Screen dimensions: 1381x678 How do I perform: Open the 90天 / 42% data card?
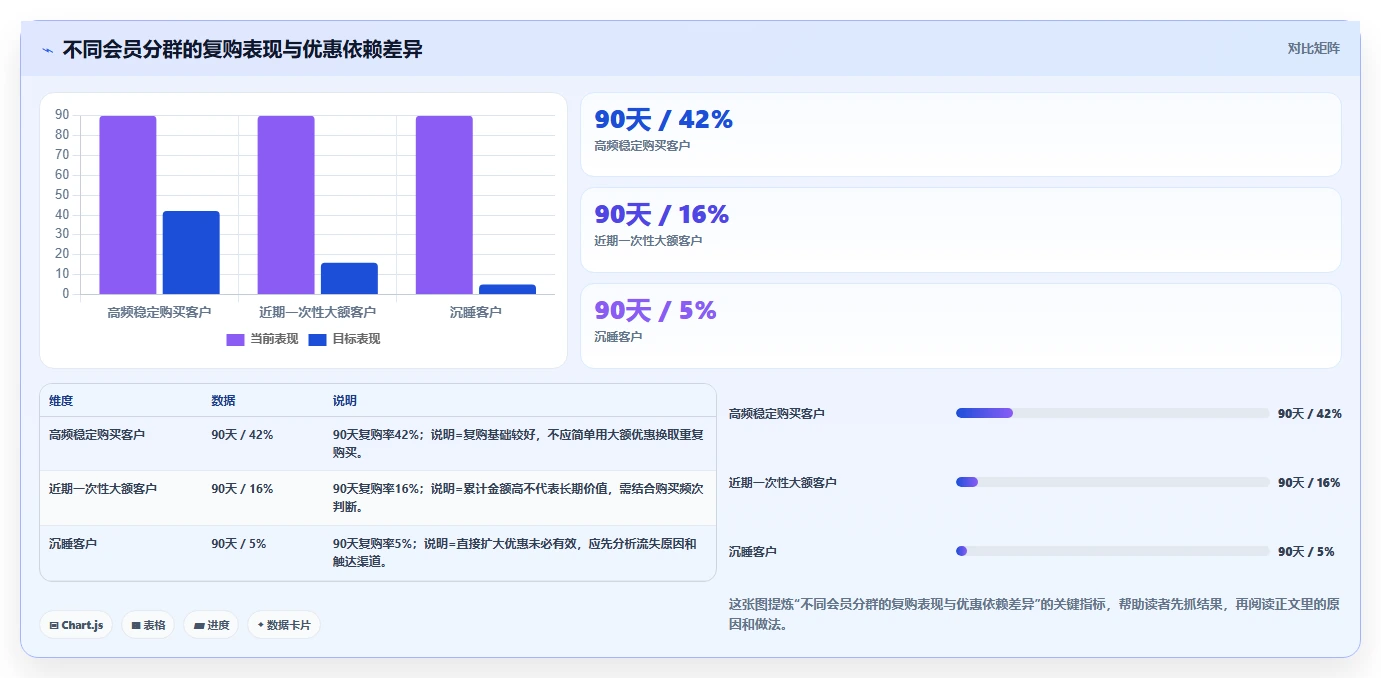[x=960, y=135]
